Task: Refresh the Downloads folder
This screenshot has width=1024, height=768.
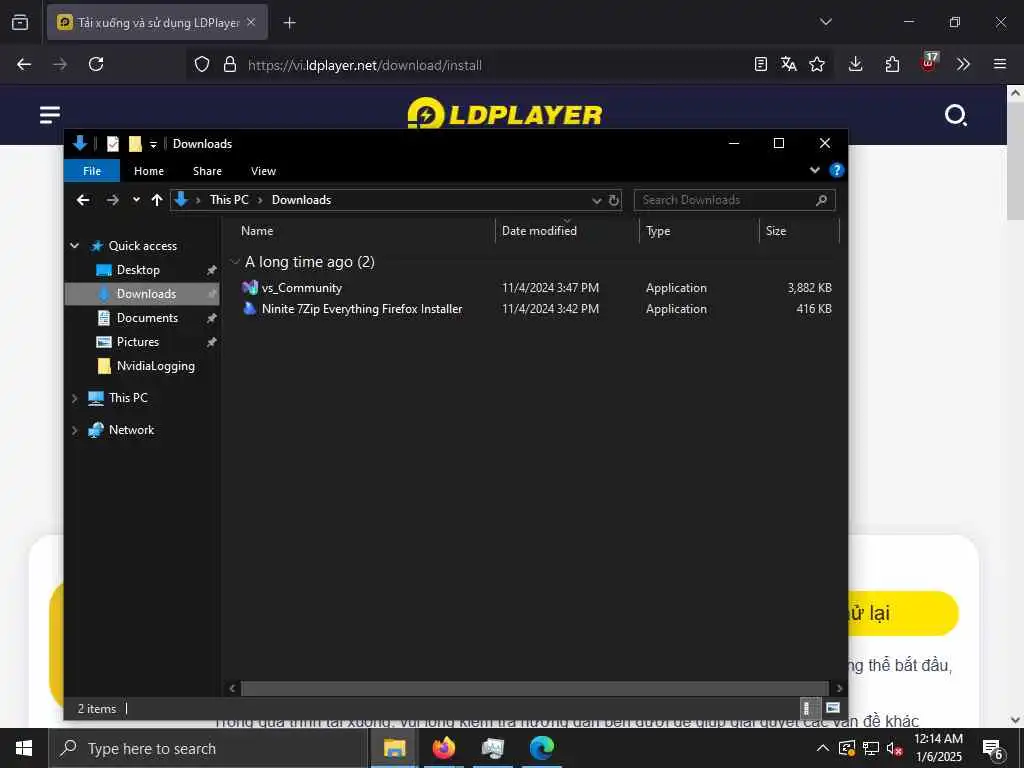Action: tap(614, 200)
